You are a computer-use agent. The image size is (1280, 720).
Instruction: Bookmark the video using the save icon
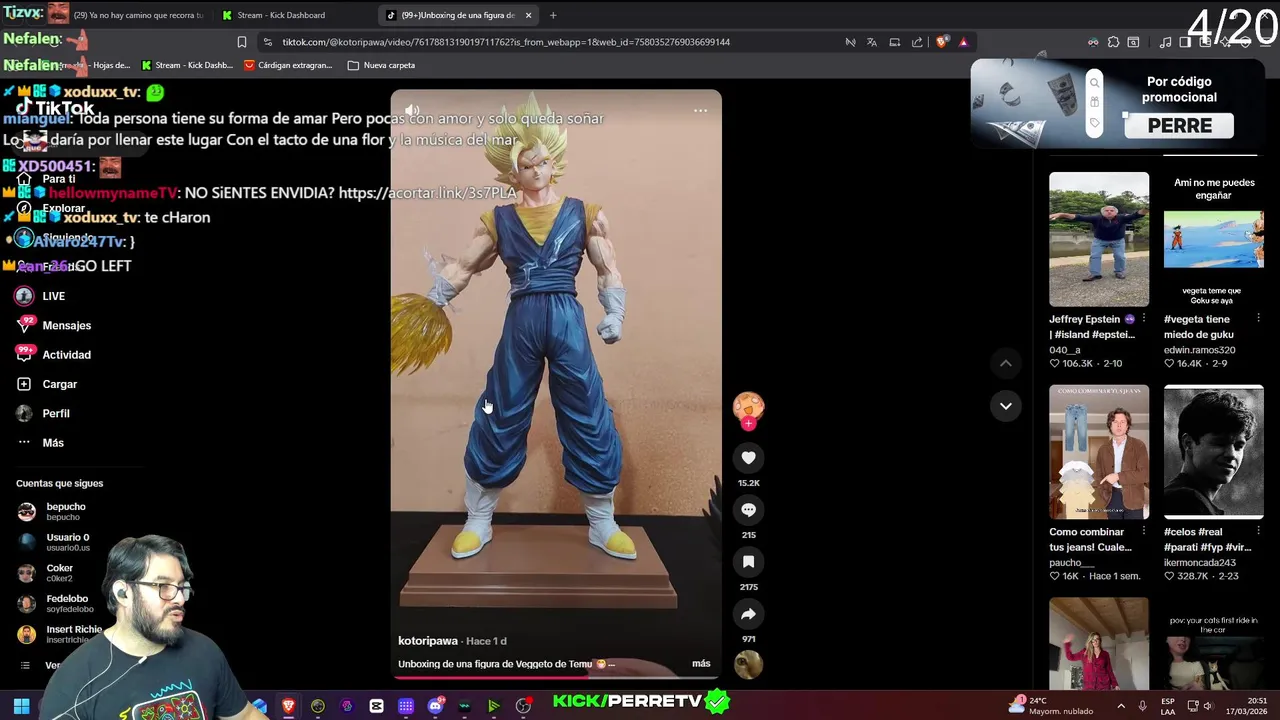(748, 561)
